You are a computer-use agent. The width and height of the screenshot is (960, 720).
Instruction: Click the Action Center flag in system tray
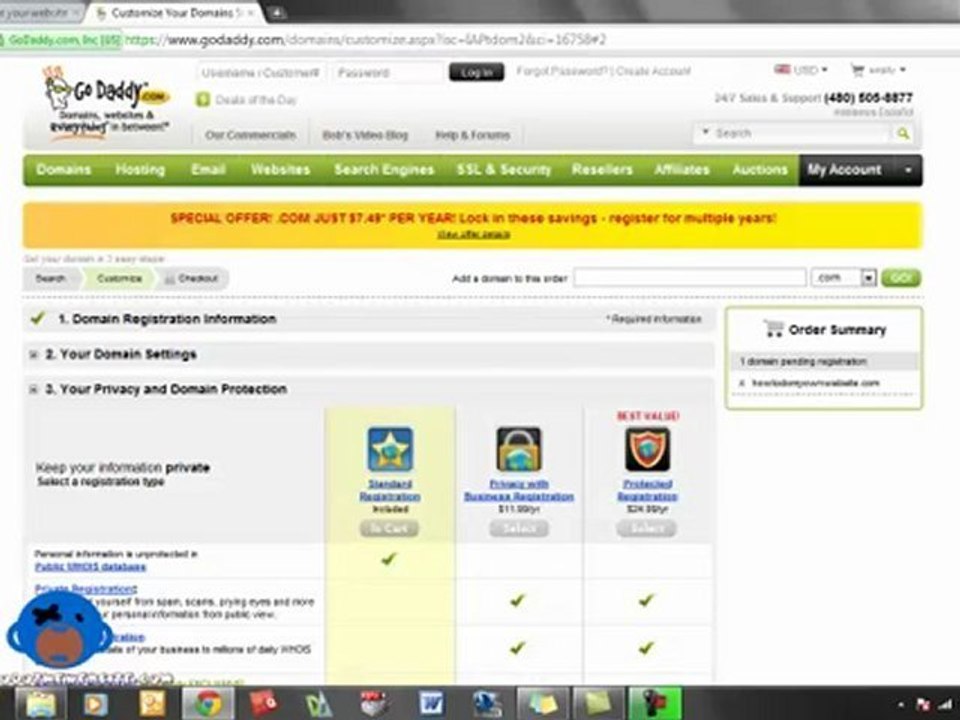[924, 705]
